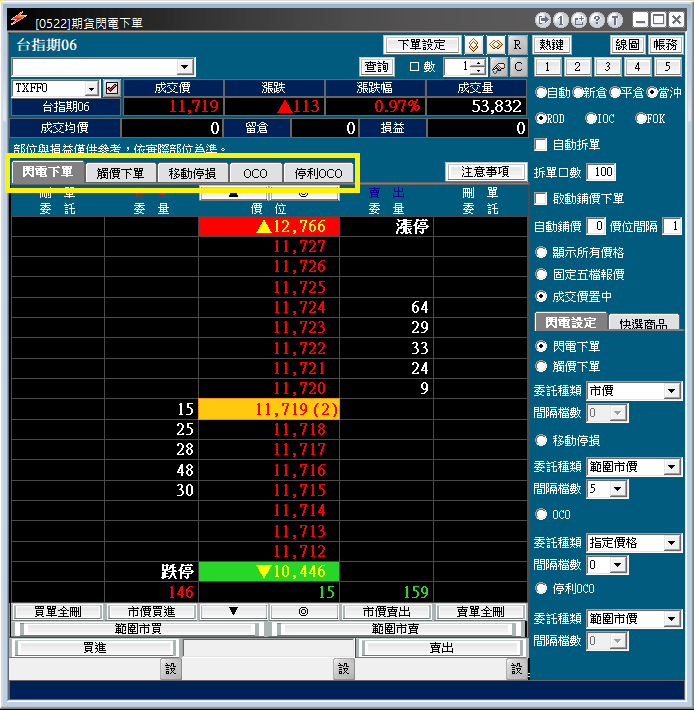Select 顯示所有價格 radio option
This screenshot has height=710, width=694.
coord(541,252)
